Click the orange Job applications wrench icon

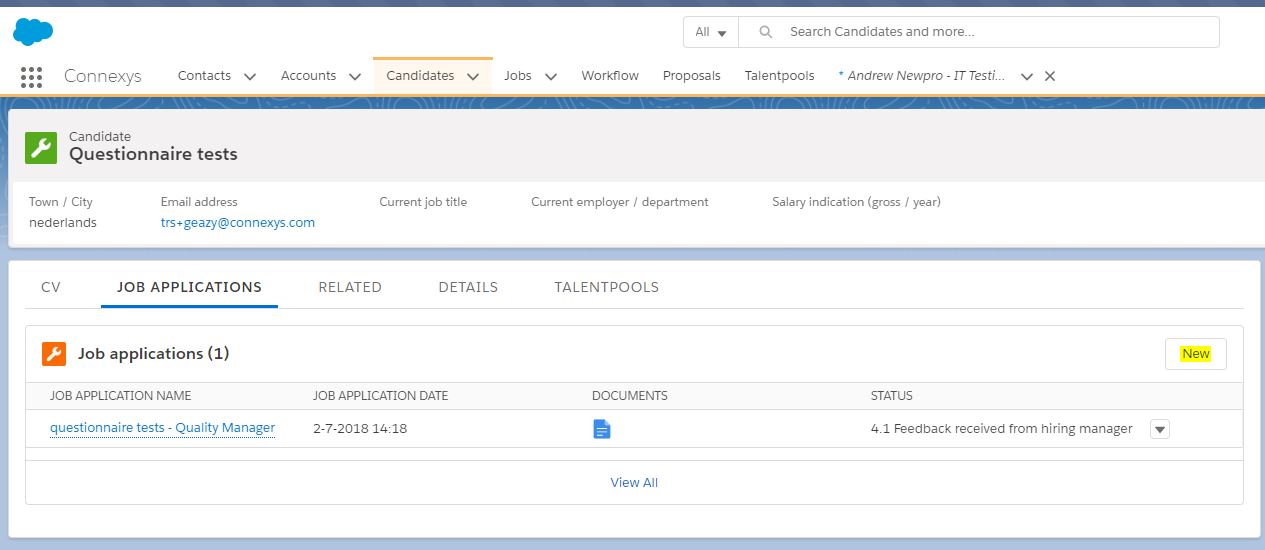(x=54, y=354)
